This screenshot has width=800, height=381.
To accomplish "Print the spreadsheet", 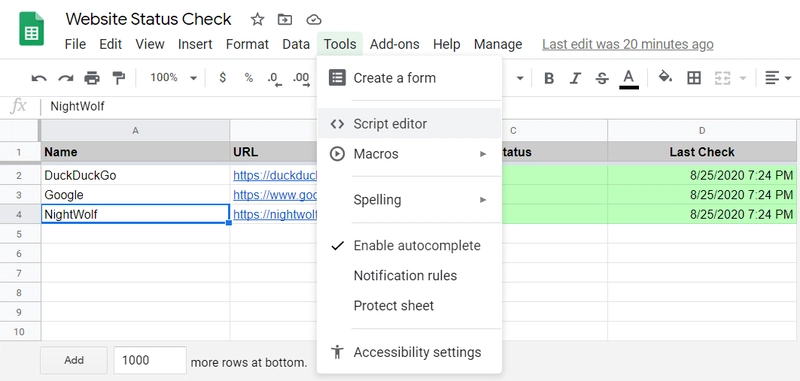I will (x=92, y=78).
